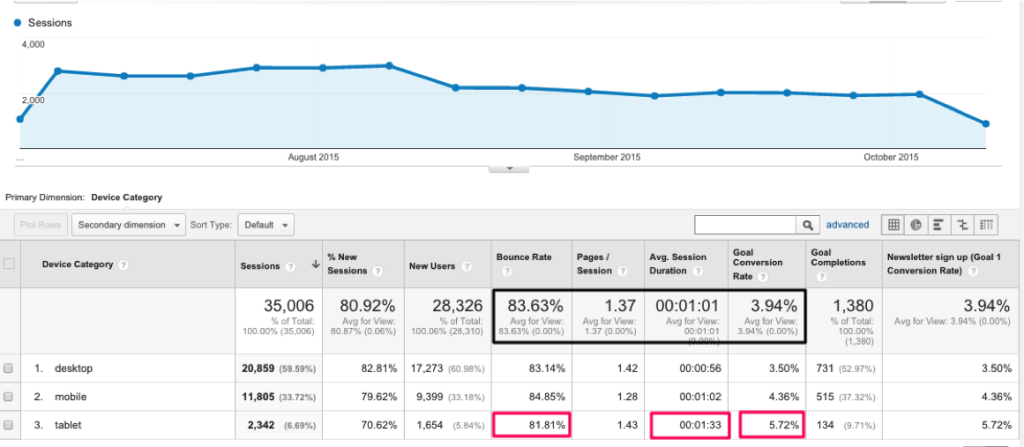Click desktop % new sessions 82.81%
1024x447 pixels.
pyautogui.click(x=379, y=368)
